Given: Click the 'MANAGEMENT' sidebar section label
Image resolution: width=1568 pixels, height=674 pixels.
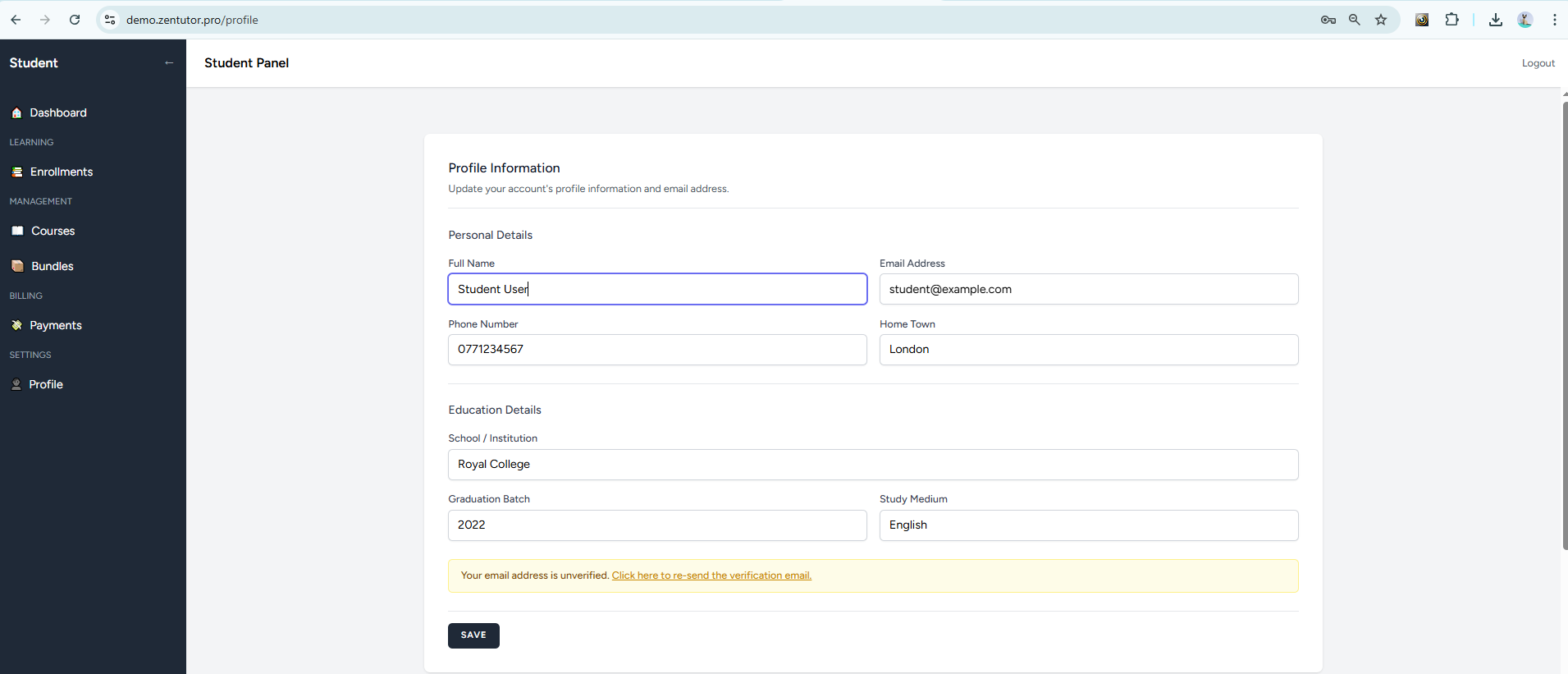Looking at the screenshot, I should [x=40, y=201].
